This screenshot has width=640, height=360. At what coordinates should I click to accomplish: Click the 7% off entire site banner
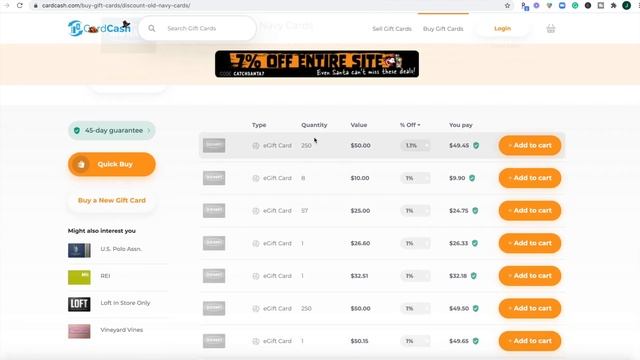pyautogui.click(x=317, y=64)
